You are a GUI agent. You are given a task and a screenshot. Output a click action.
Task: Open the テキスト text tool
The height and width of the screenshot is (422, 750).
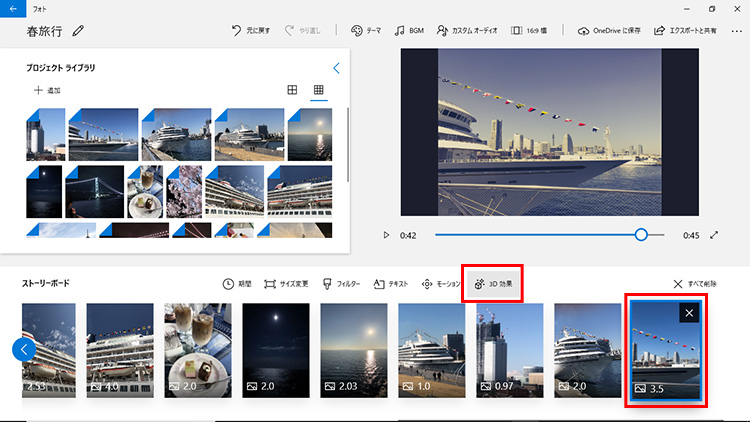[391, 284]
